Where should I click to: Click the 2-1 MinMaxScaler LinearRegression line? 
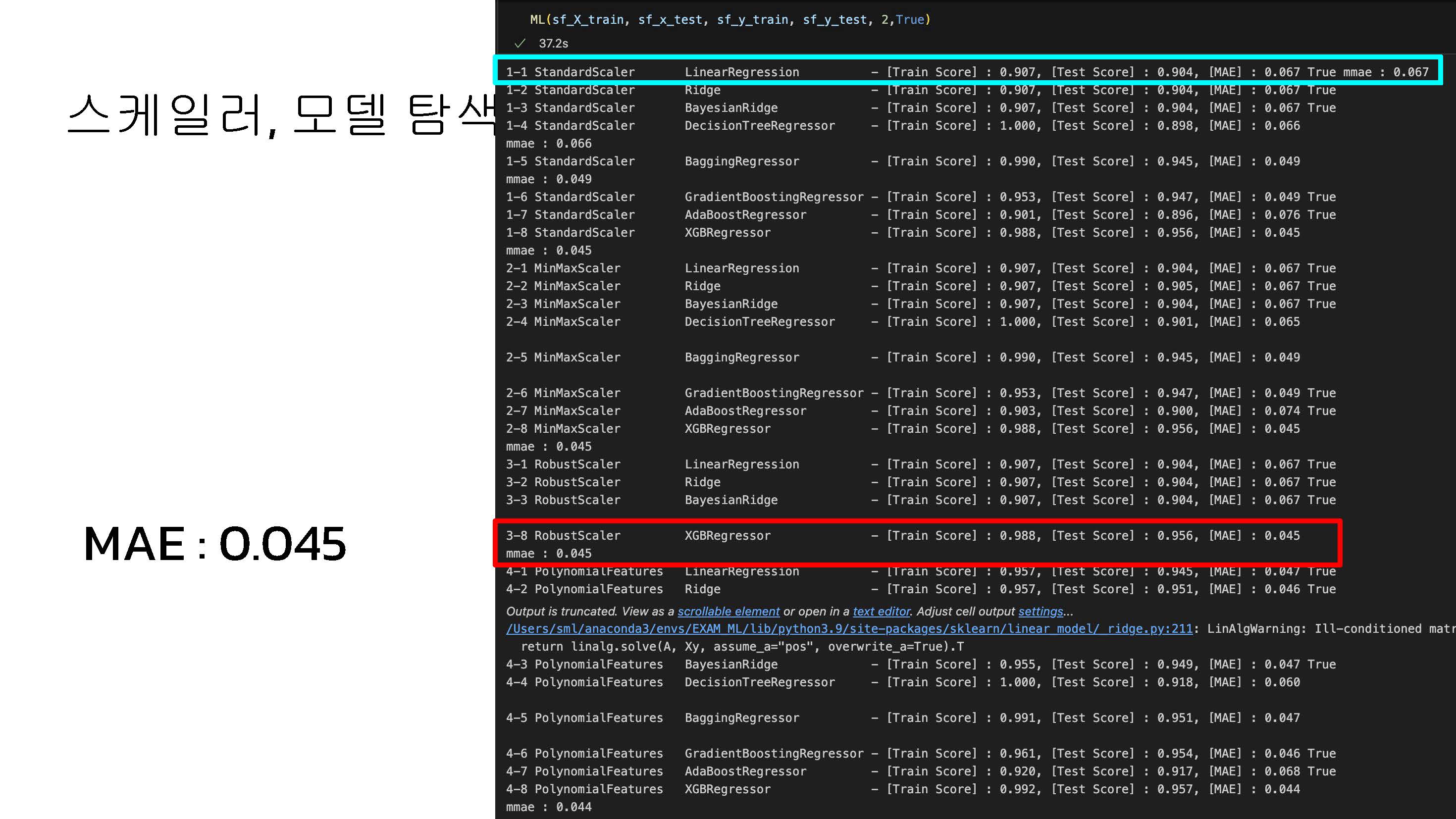[920, 268]
